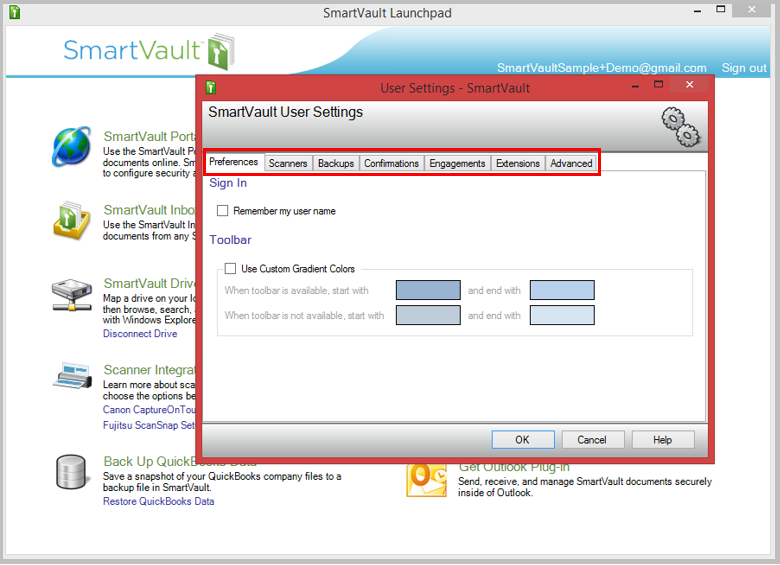The image size is (780, 565).
Task: Click the SmartVault Drive network drive icon
Action: point(72,295)
